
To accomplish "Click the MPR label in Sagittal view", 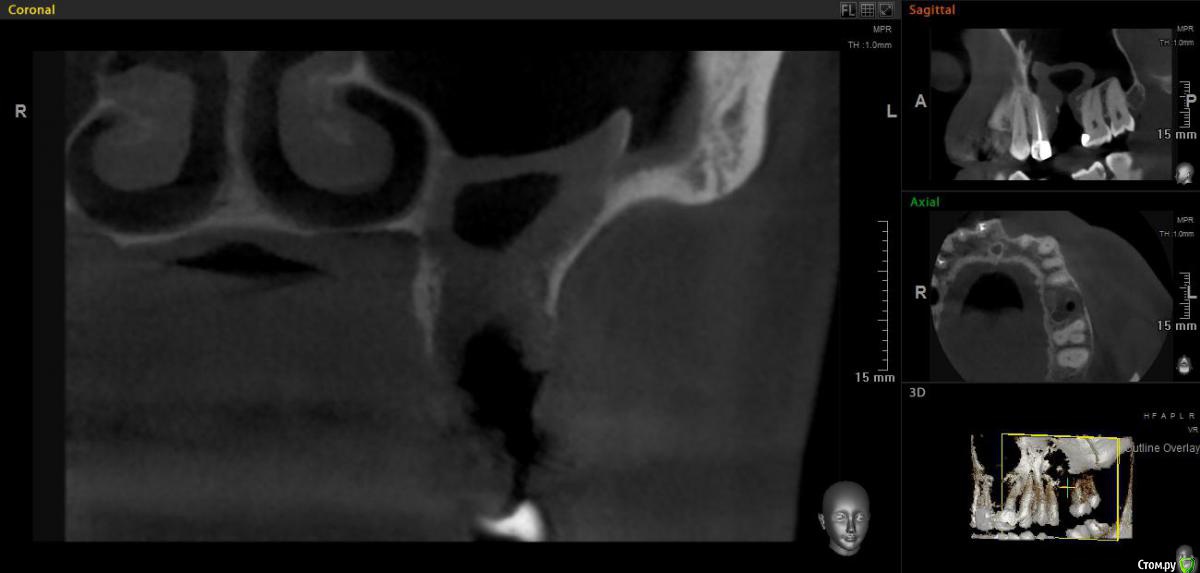I will (1185, 31).
